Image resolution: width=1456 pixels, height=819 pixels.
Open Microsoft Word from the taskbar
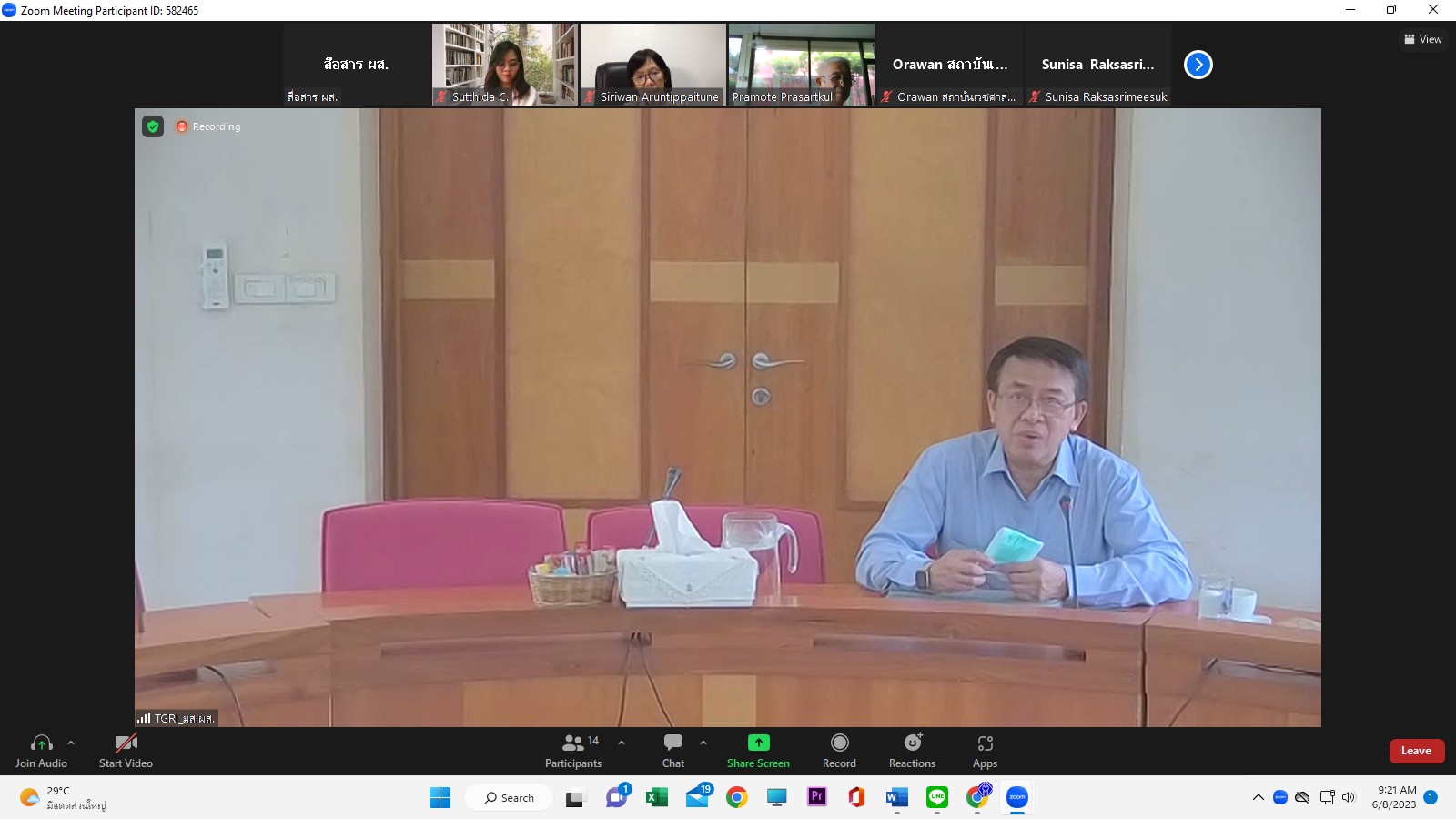(896, 798)
